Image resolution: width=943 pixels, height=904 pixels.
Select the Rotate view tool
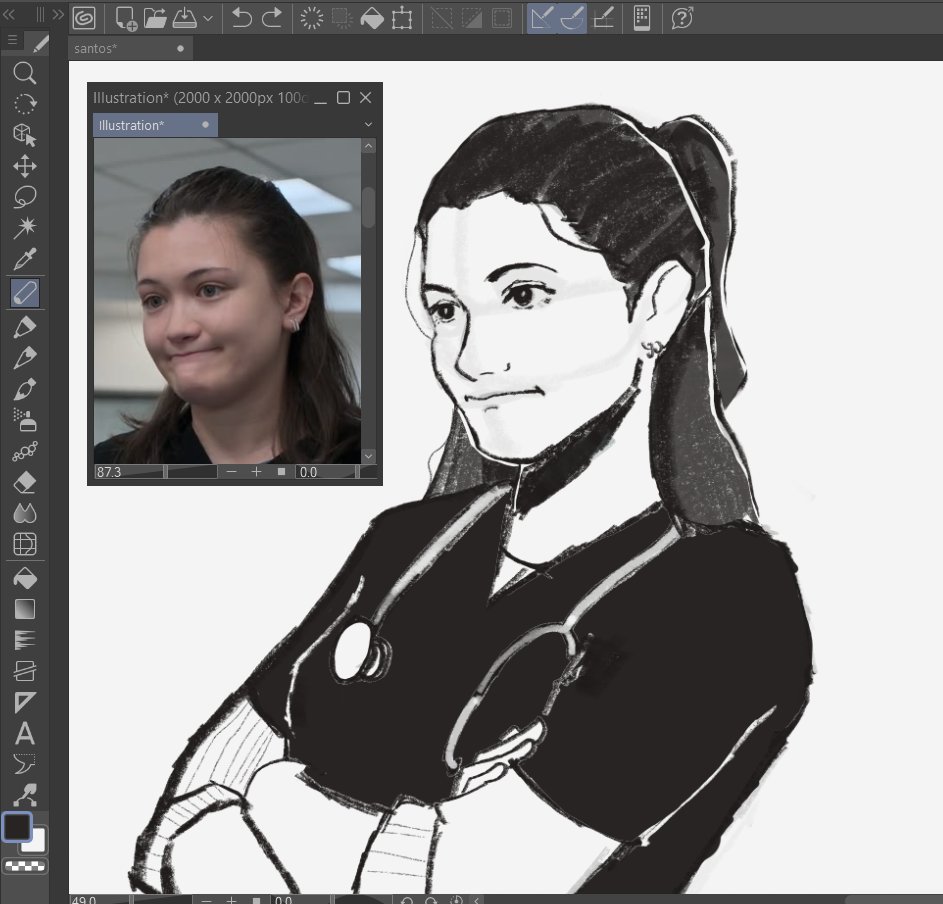coord(25,104)
